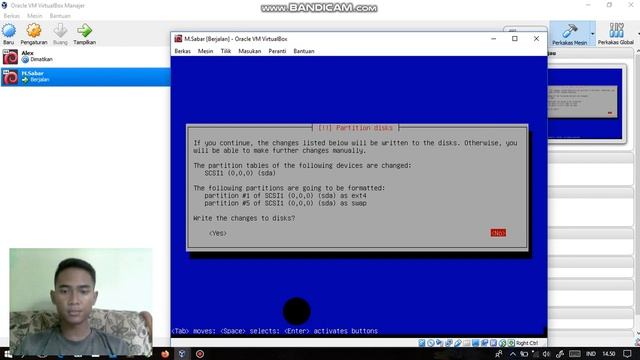The width and height of the screenshot is (640, 360).
Task: Click the 'Partition disks' dialog title
Action: (x=356, y=128)
